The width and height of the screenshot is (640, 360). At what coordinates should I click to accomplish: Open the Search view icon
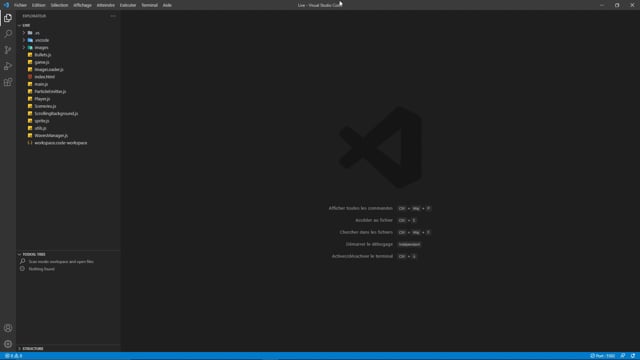8,34
